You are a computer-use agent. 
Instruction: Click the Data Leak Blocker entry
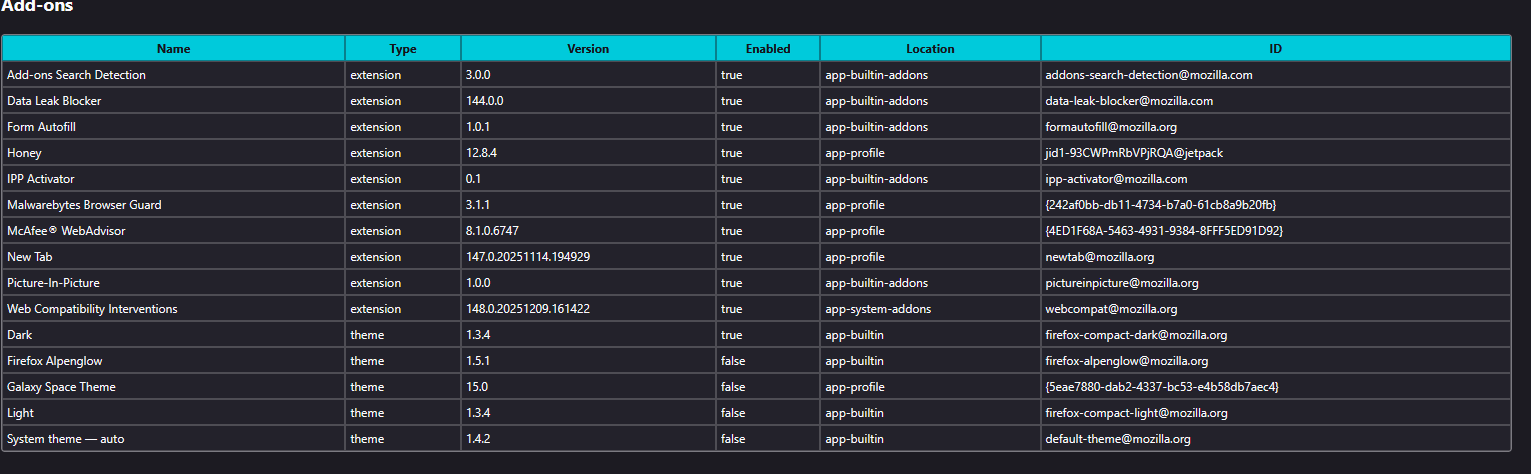[54, 101]
